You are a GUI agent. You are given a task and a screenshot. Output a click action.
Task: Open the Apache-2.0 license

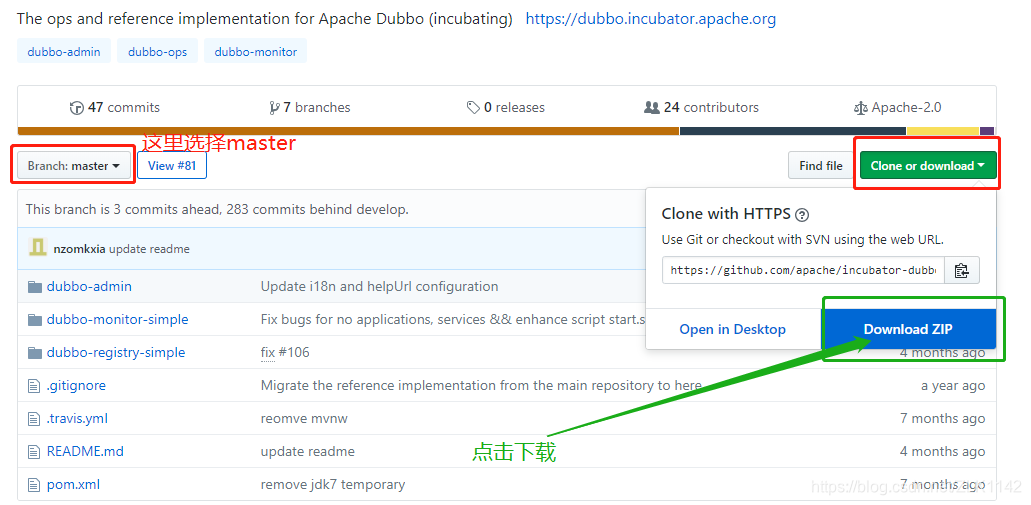(x=897, y=107)
